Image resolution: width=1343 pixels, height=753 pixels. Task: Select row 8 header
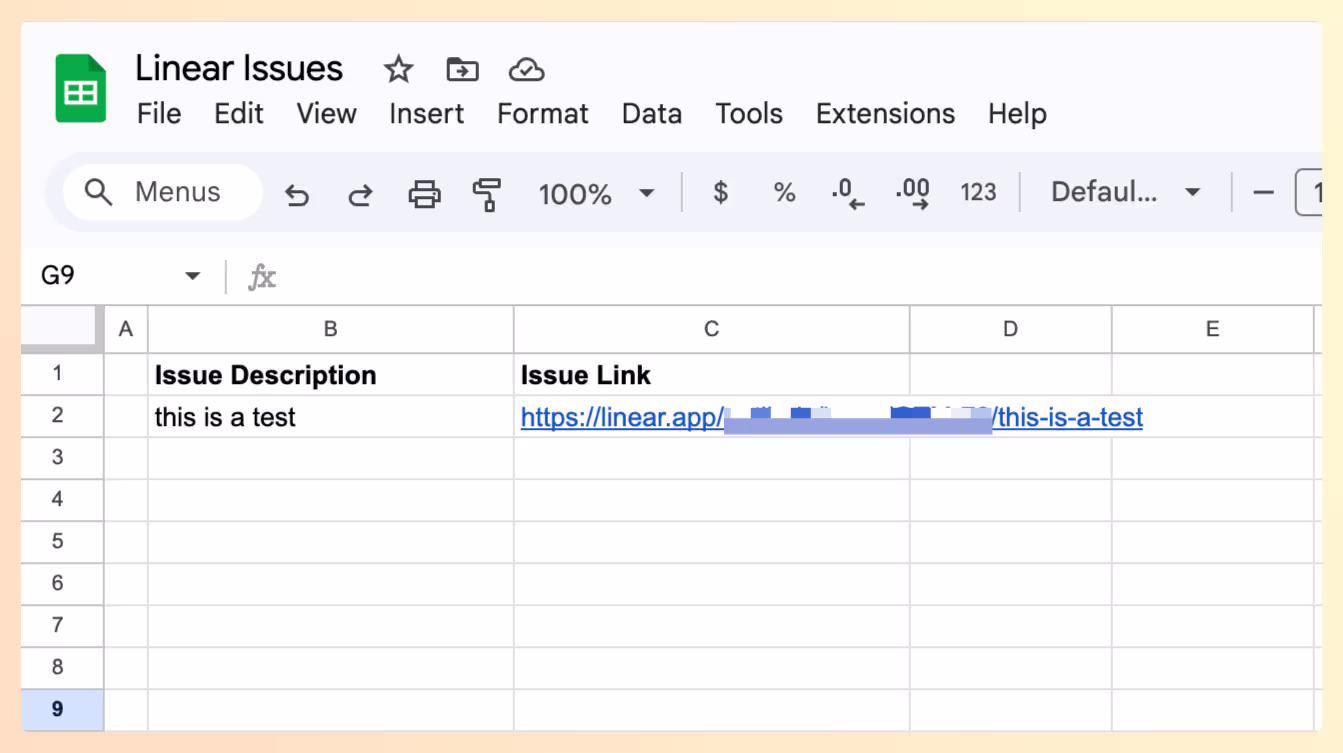coord(62,668)
